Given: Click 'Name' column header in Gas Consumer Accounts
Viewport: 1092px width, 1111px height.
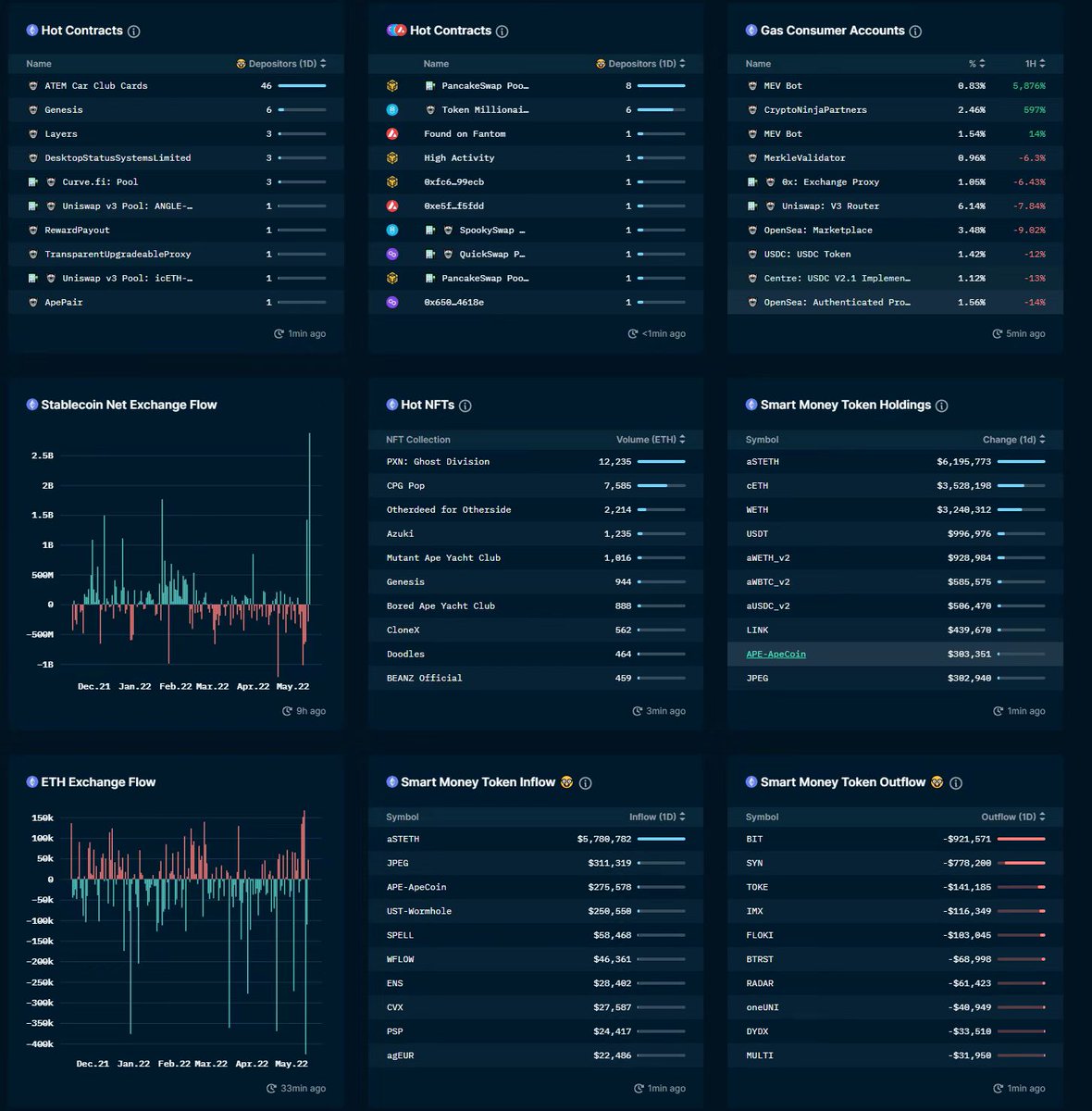Looking at the screenshot, I should (758, 64).
